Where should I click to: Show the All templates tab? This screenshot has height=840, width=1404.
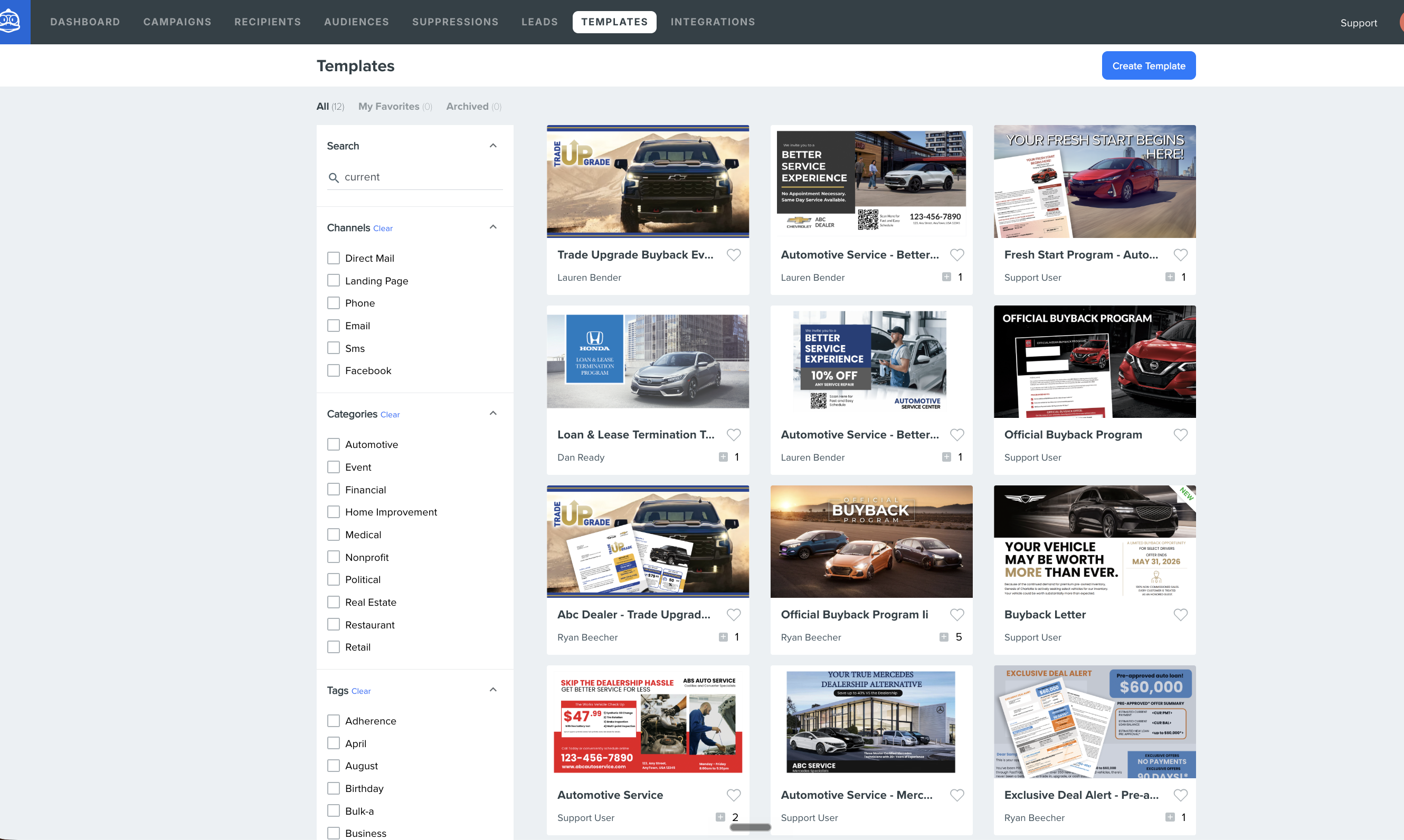330,107
